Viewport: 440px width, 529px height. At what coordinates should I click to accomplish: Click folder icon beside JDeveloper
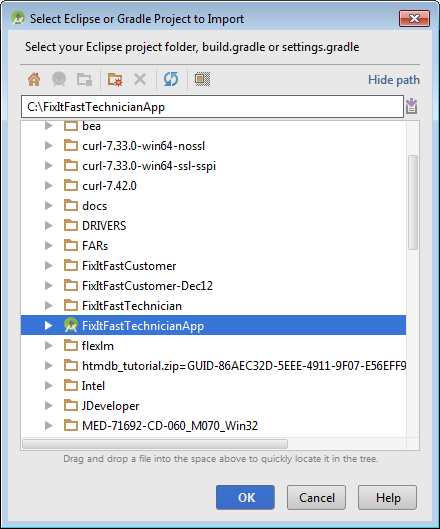[71, 405]
